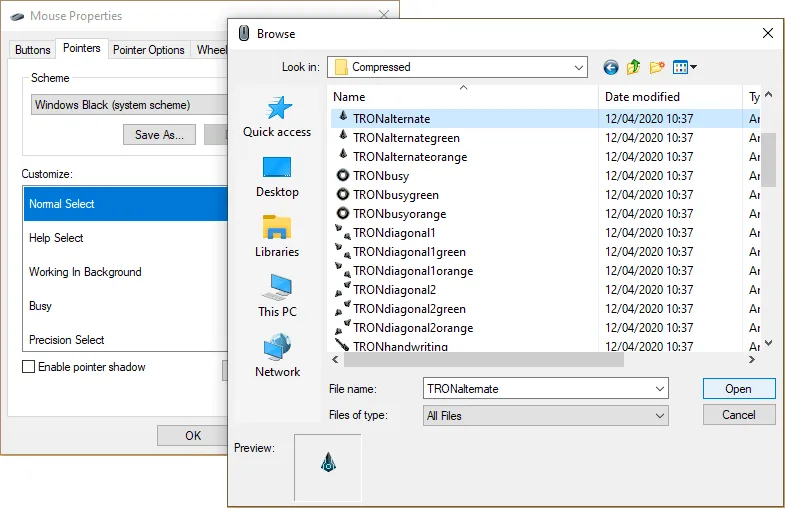Click Save As button in Scheme
785x521 pixels.
coord(159,135)
